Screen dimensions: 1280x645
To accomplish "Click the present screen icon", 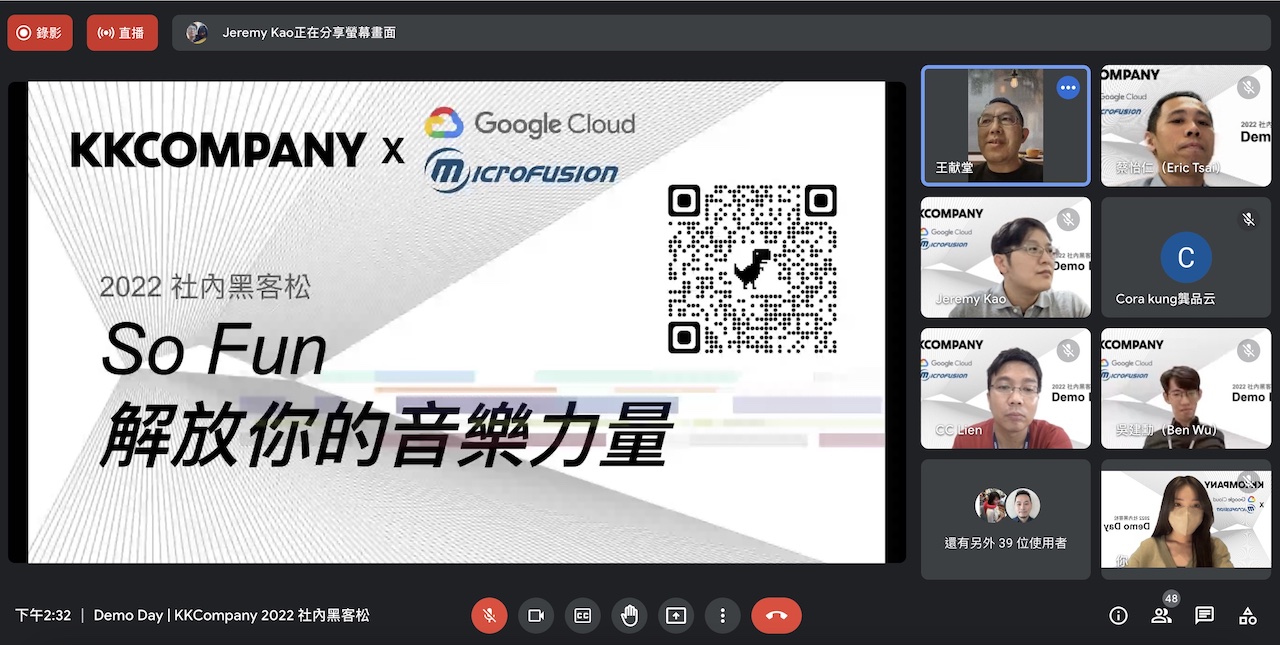I will coord(676,616).
